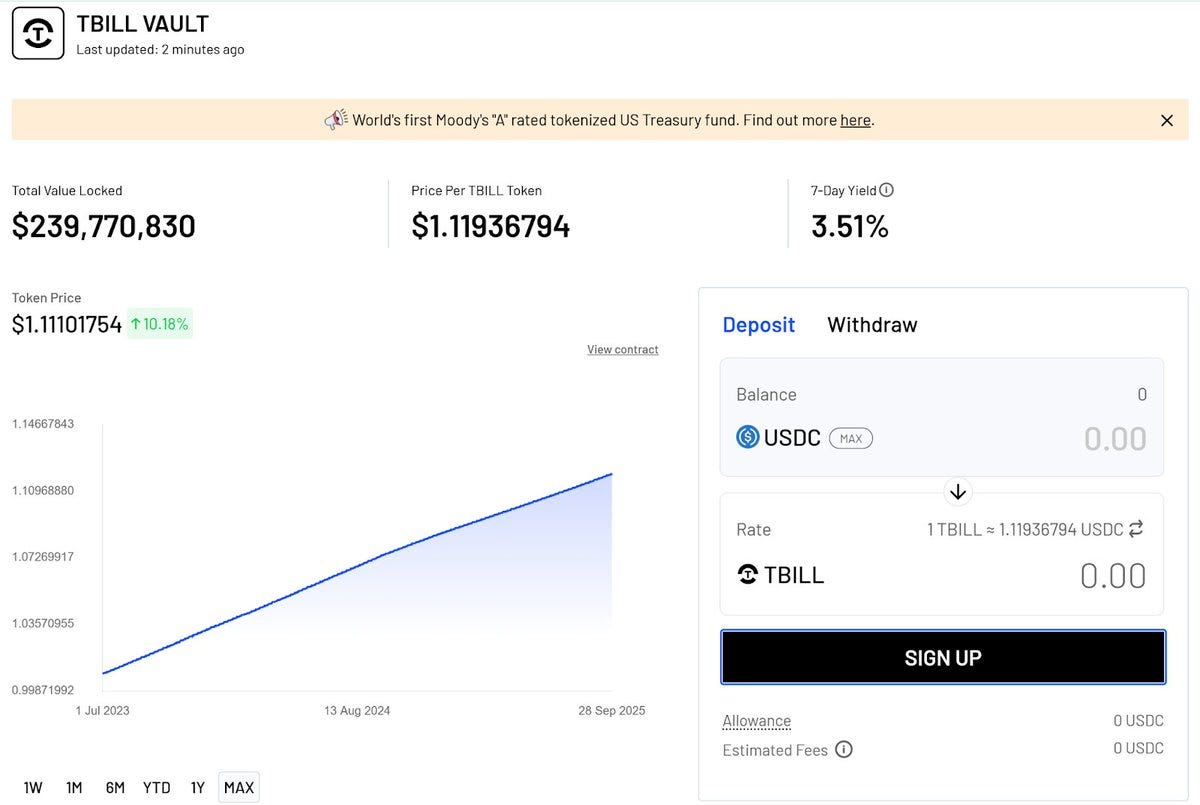Click the down arrow between deposit fields

[x=957, y=492]
